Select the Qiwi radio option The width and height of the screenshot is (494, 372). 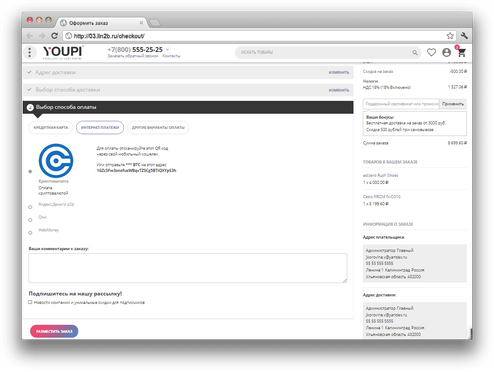[x=30, y=220]
